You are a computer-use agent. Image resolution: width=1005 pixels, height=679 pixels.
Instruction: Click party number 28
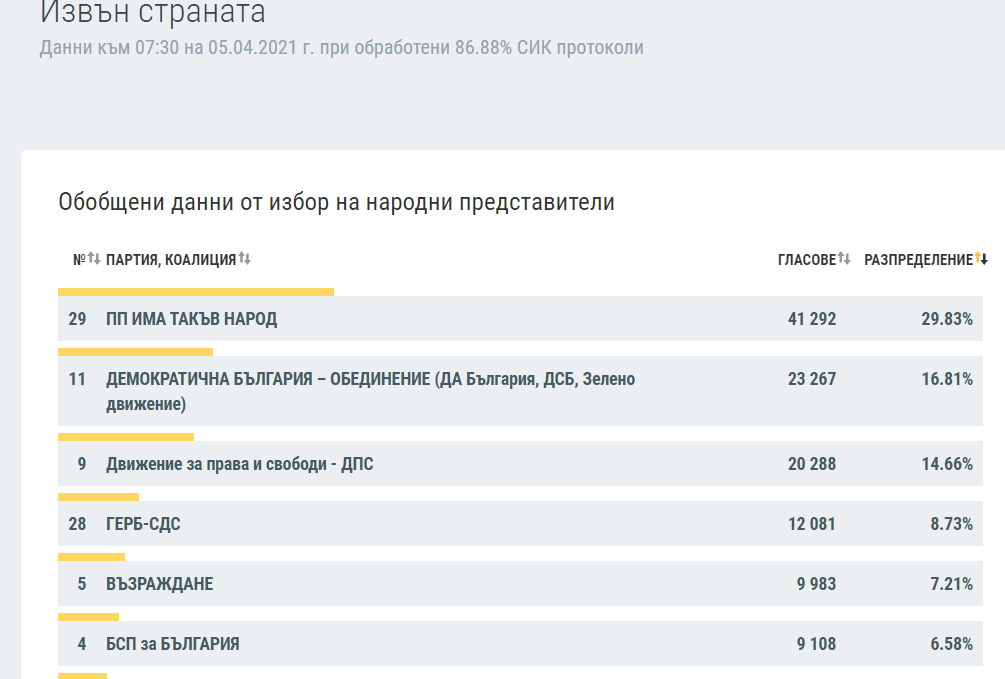click(x=78, y=524)
